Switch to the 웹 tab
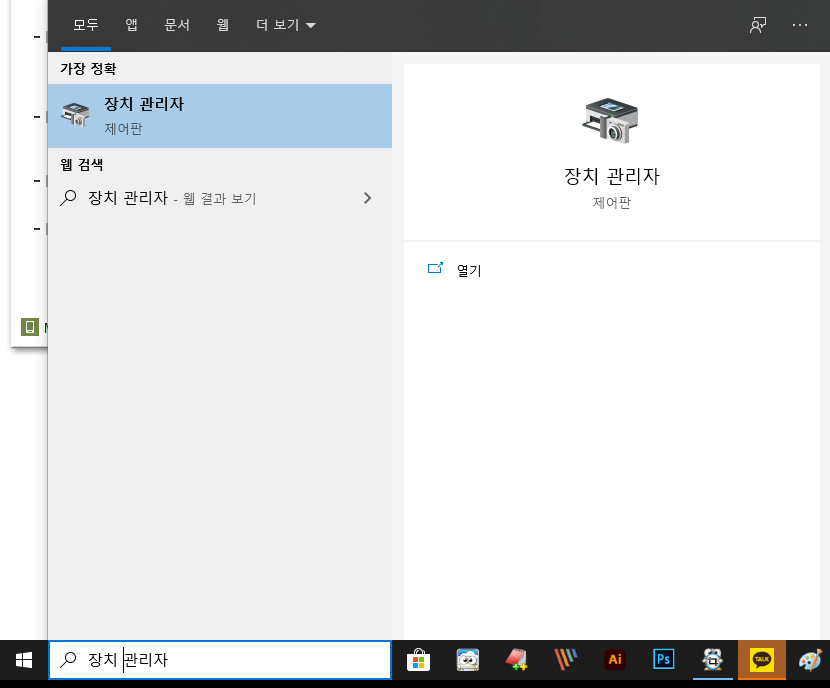Viewport: 830px width, 688px height. [223, 25]
